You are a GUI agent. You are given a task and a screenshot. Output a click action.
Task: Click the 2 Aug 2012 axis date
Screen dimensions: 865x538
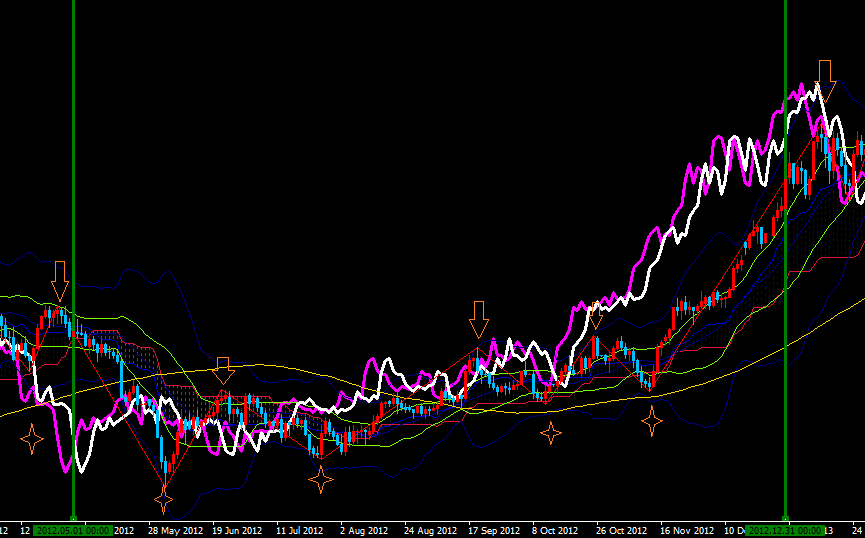[364, 531]
